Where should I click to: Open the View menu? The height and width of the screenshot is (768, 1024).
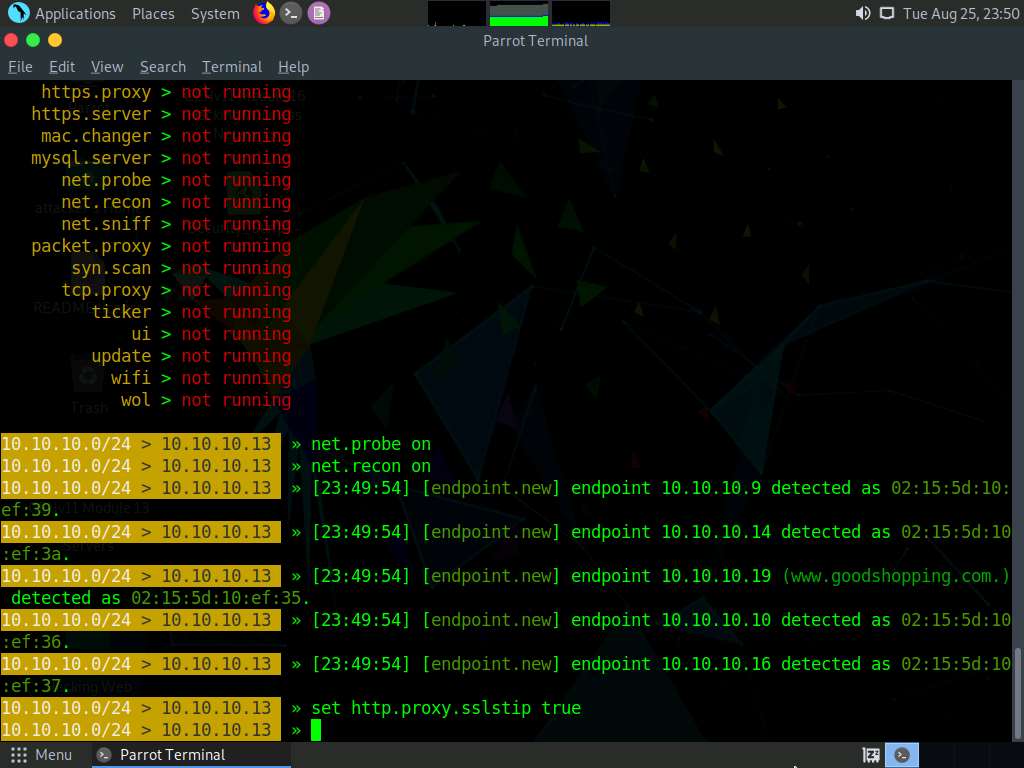pyautogui.click(x=107, y=67)
